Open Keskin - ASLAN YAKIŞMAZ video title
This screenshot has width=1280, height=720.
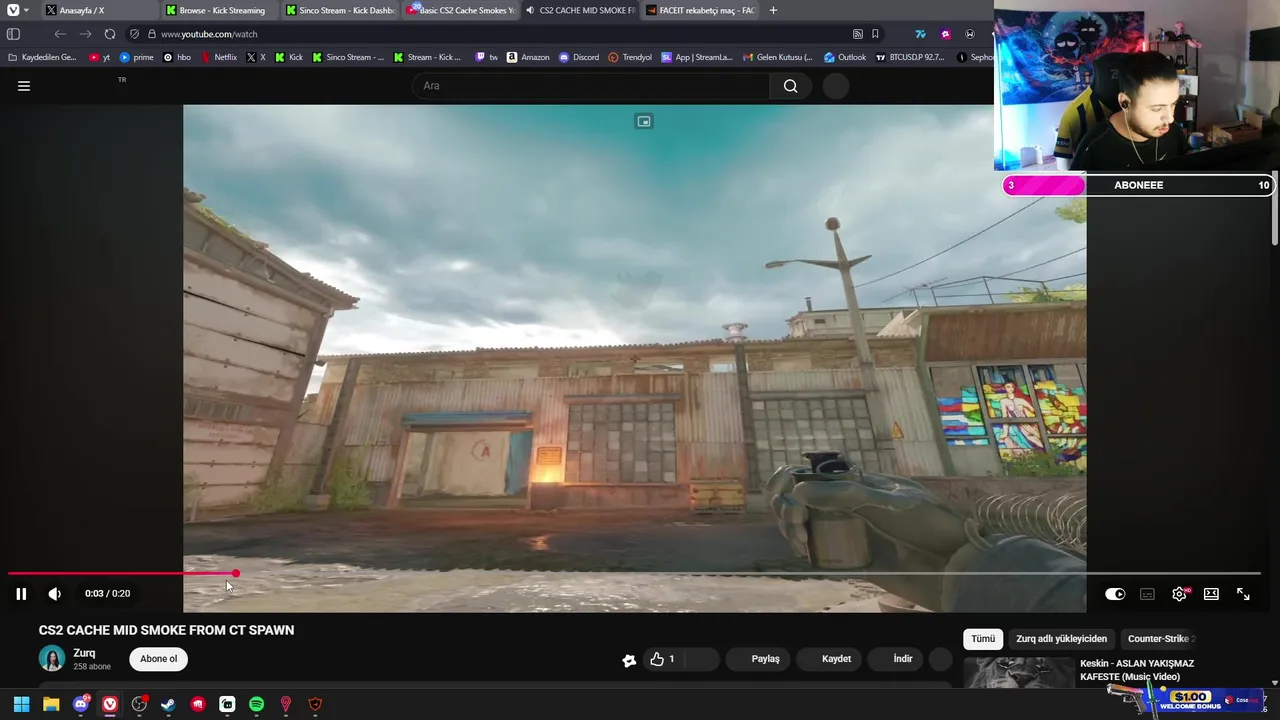point(1137,670)
